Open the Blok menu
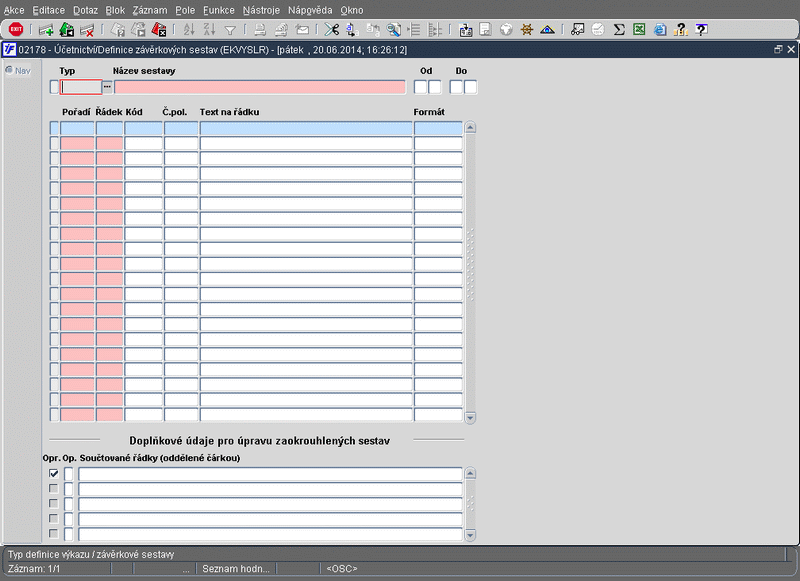Screen dimensions: 800x581 (115, 10)
